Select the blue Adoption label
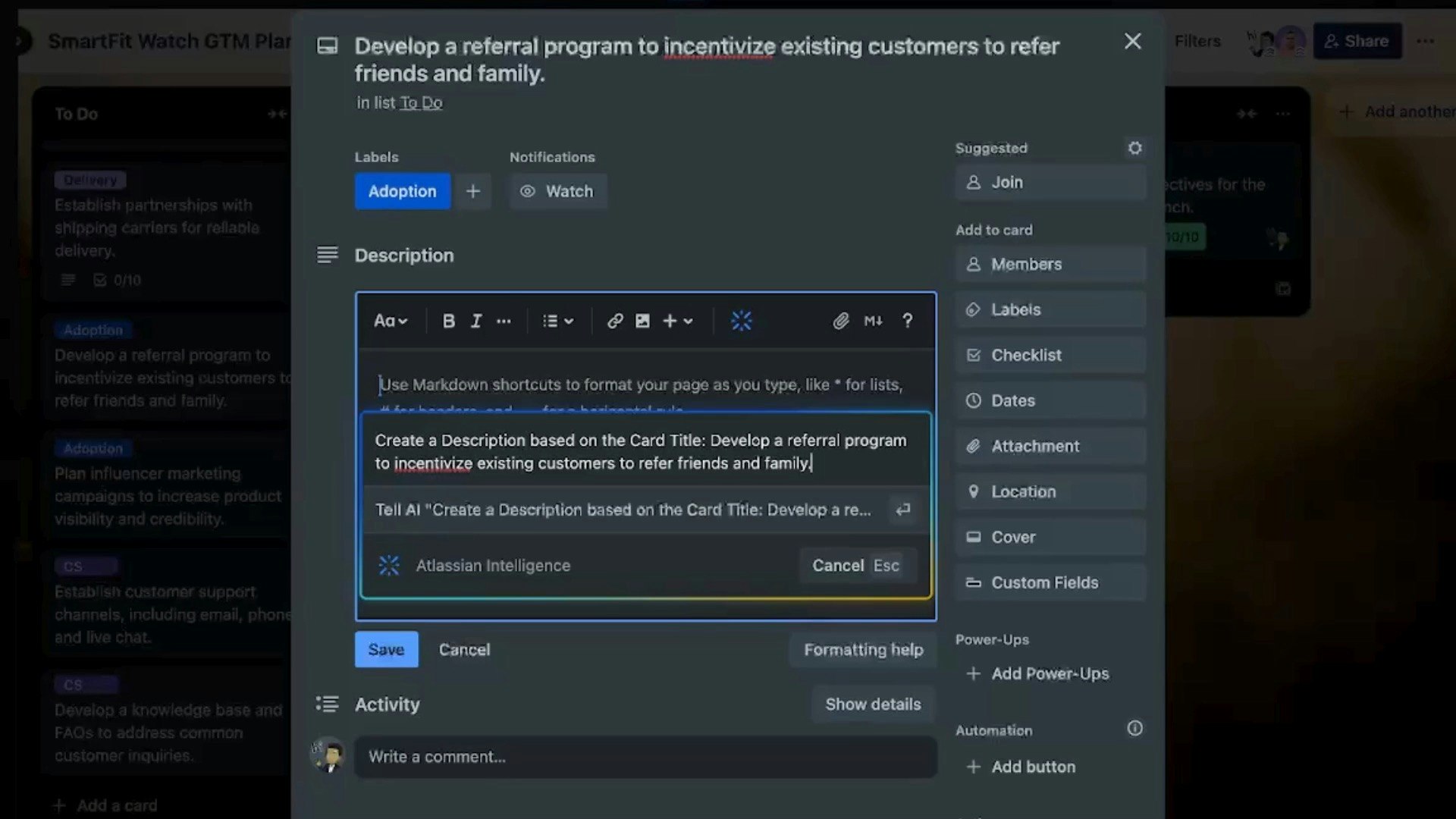The image size is (1456, 819). tap(402, 191)
